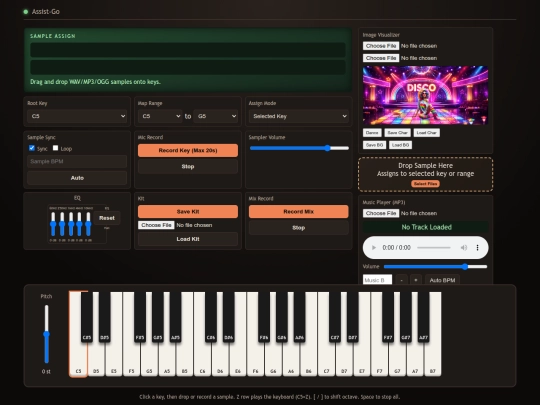Click the lower Image Visualizer Choose File button
The width and height of the screenshot is (540, 405).
point(381,58)
